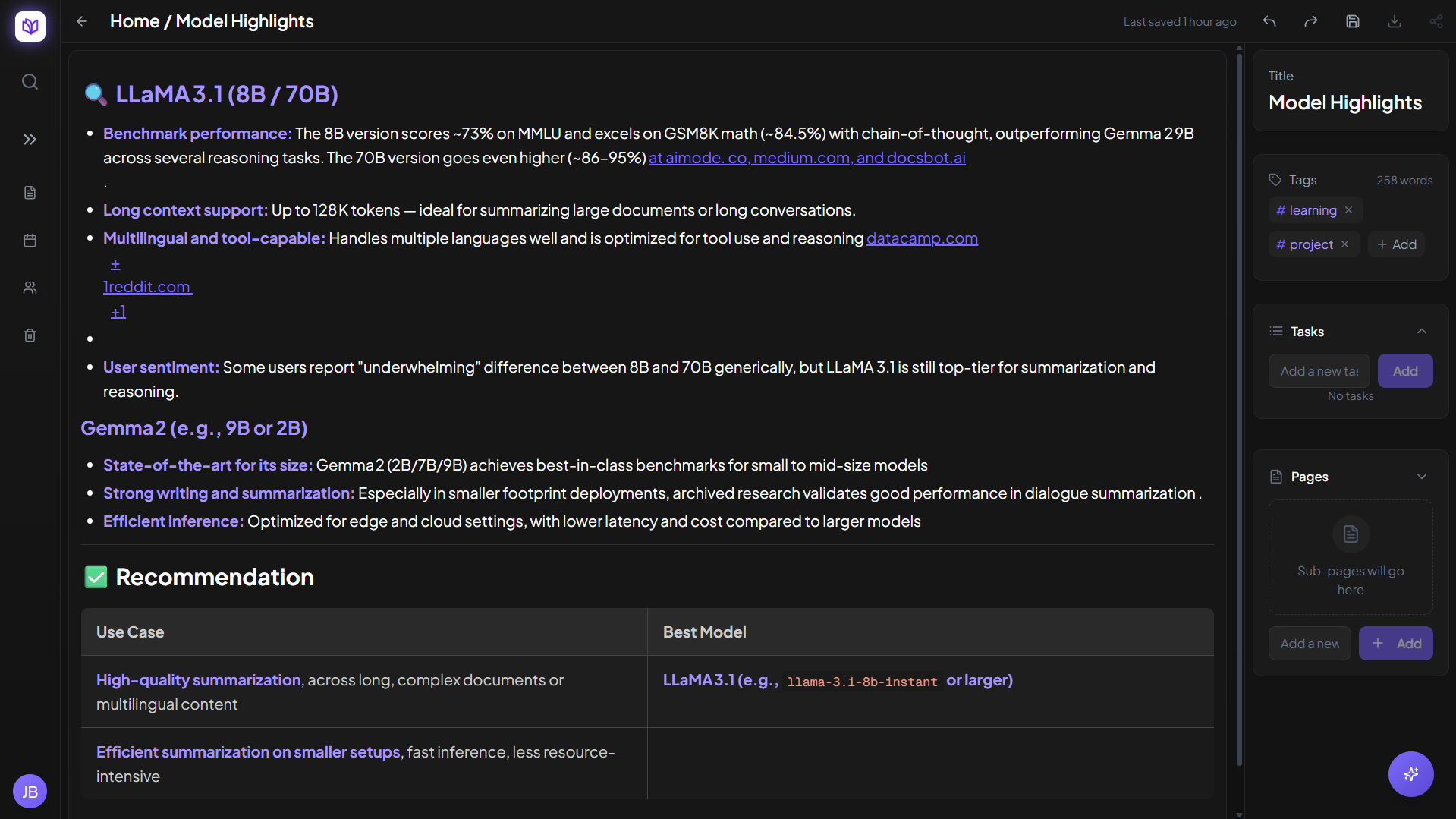Remove the learning tag

(1348, 210)
